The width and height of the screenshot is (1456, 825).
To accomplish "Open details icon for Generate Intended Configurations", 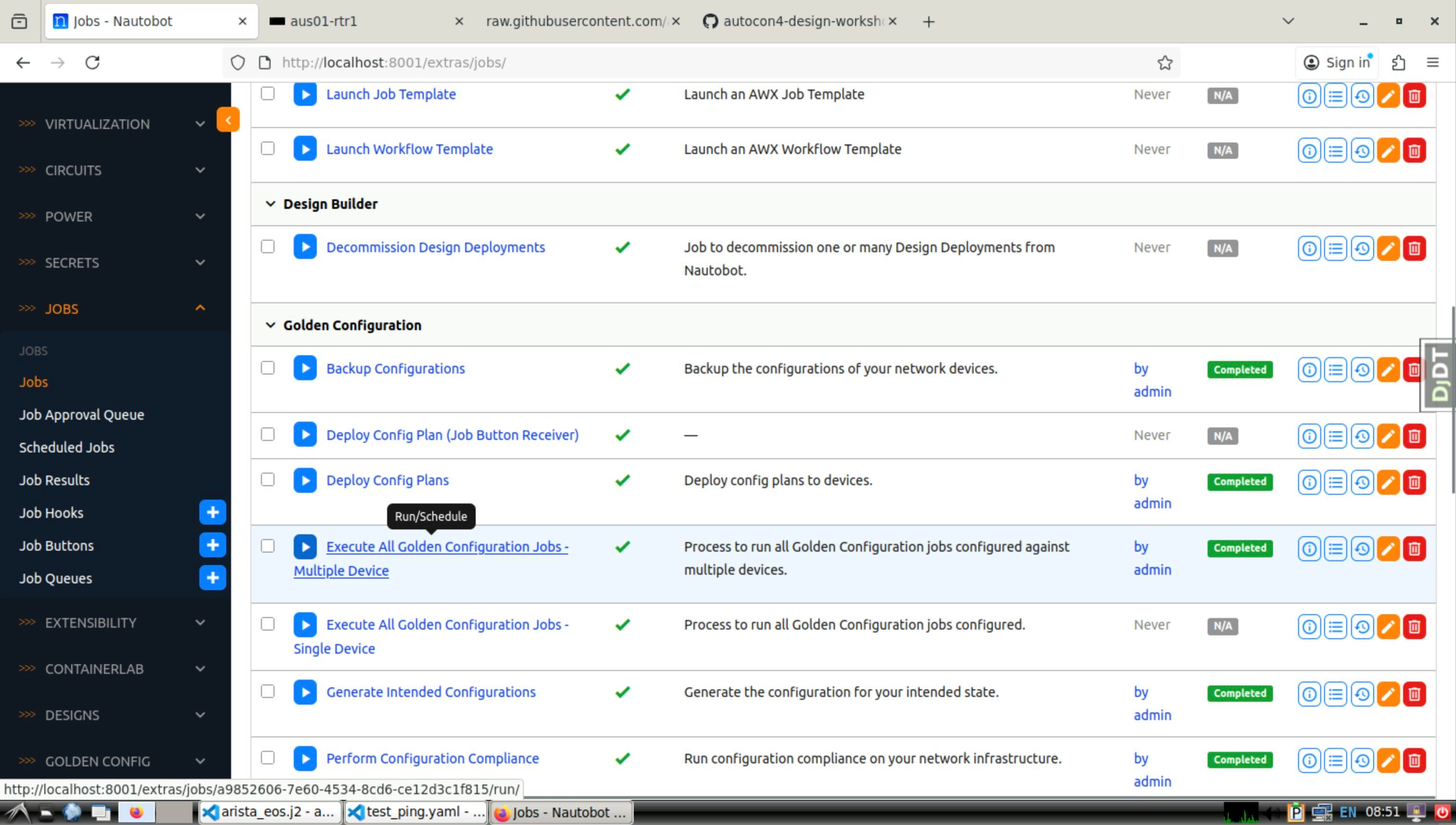I will (1309, 694).
